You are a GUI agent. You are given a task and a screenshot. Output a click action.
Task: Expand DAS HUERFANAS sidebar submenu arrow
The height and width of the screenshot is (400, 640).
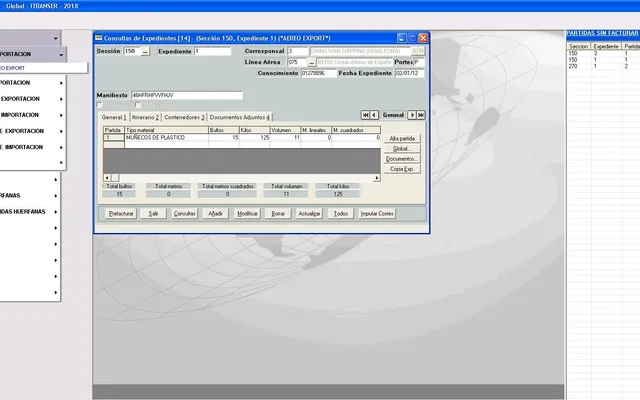56,212
